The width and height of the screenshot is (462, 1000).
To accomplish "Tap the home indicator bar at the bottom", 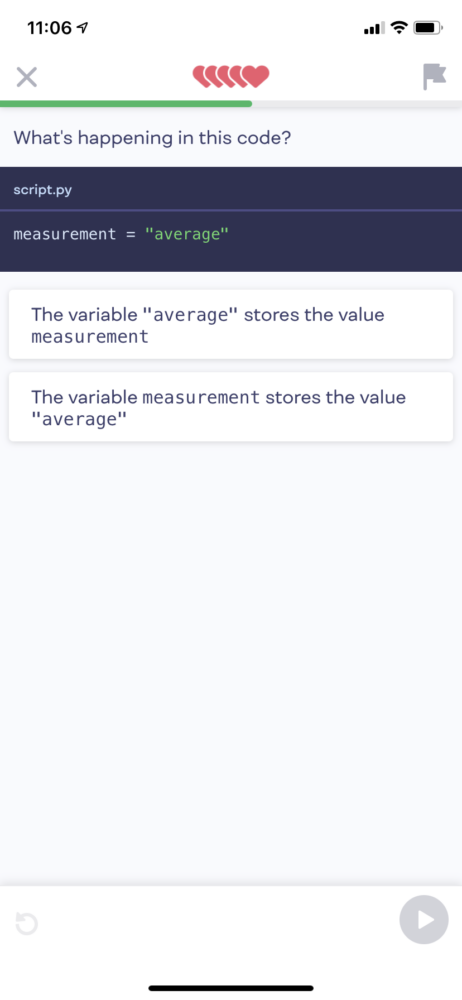I will [231, 988].
